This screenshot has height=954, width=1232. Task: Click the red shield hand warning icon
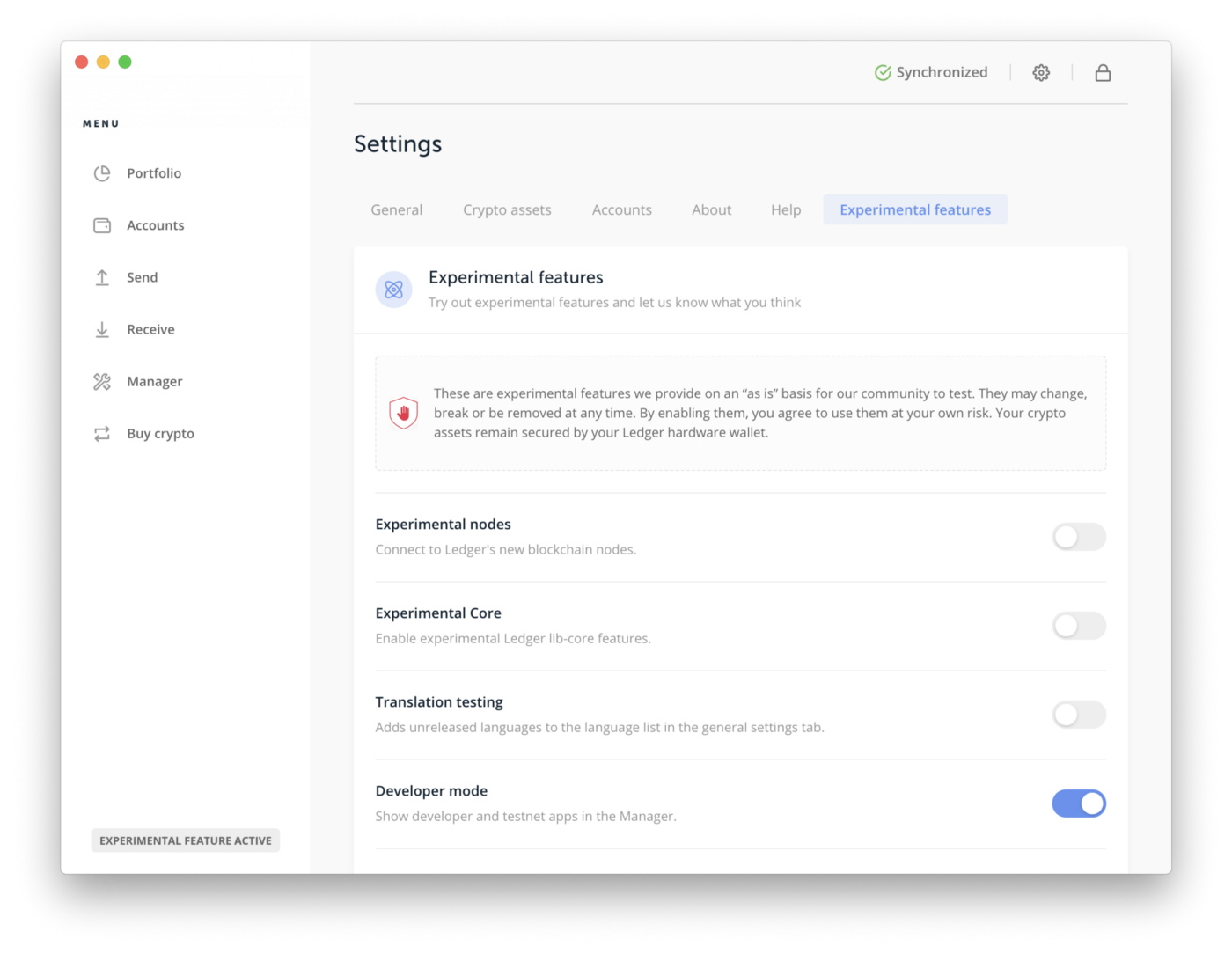tap(404, 413)
